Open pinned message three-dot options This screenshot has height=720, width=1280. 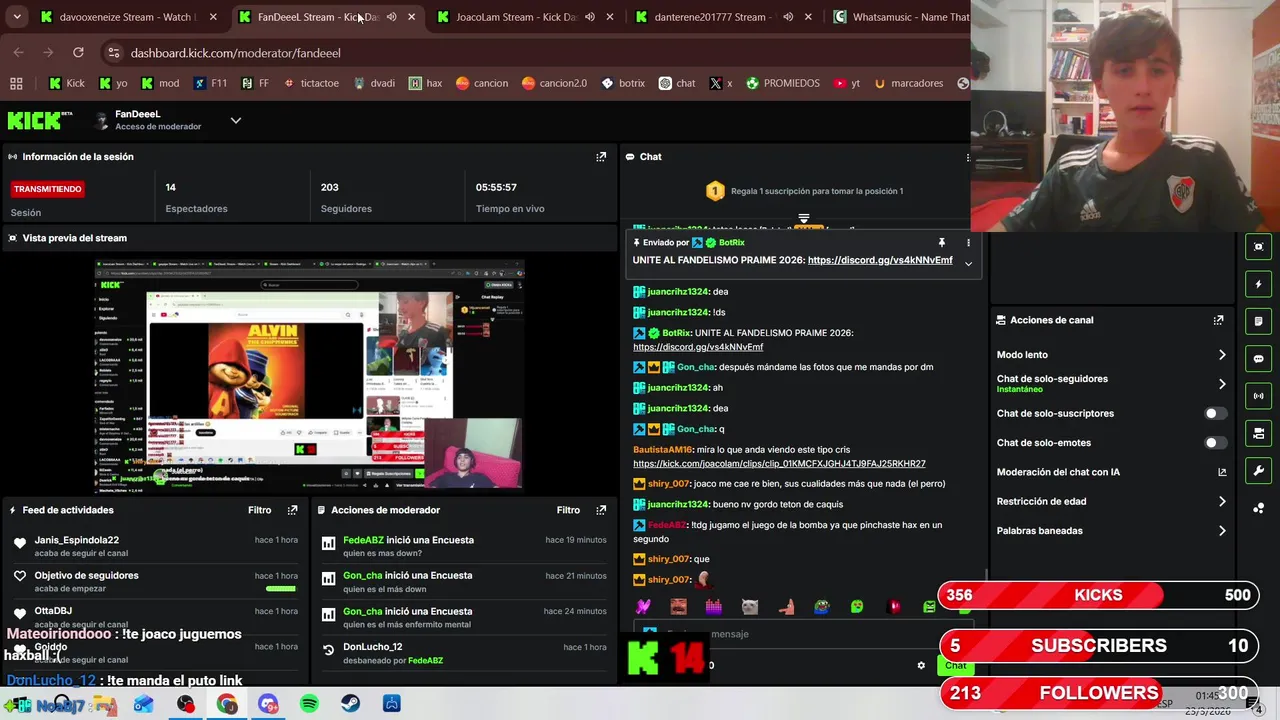968,243
